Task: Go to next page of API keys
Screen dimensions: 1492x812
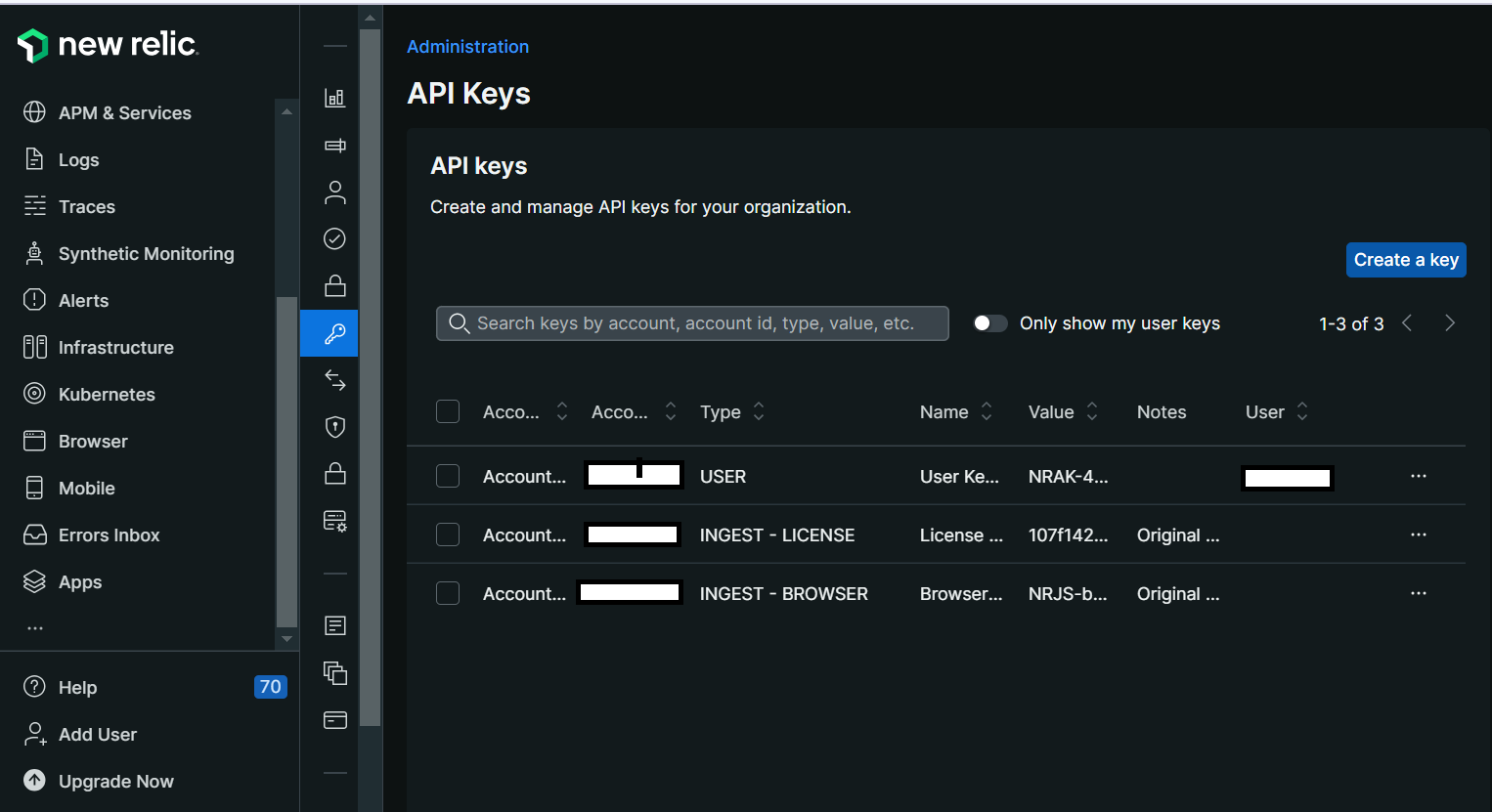Action: [x=1450, y=323]
